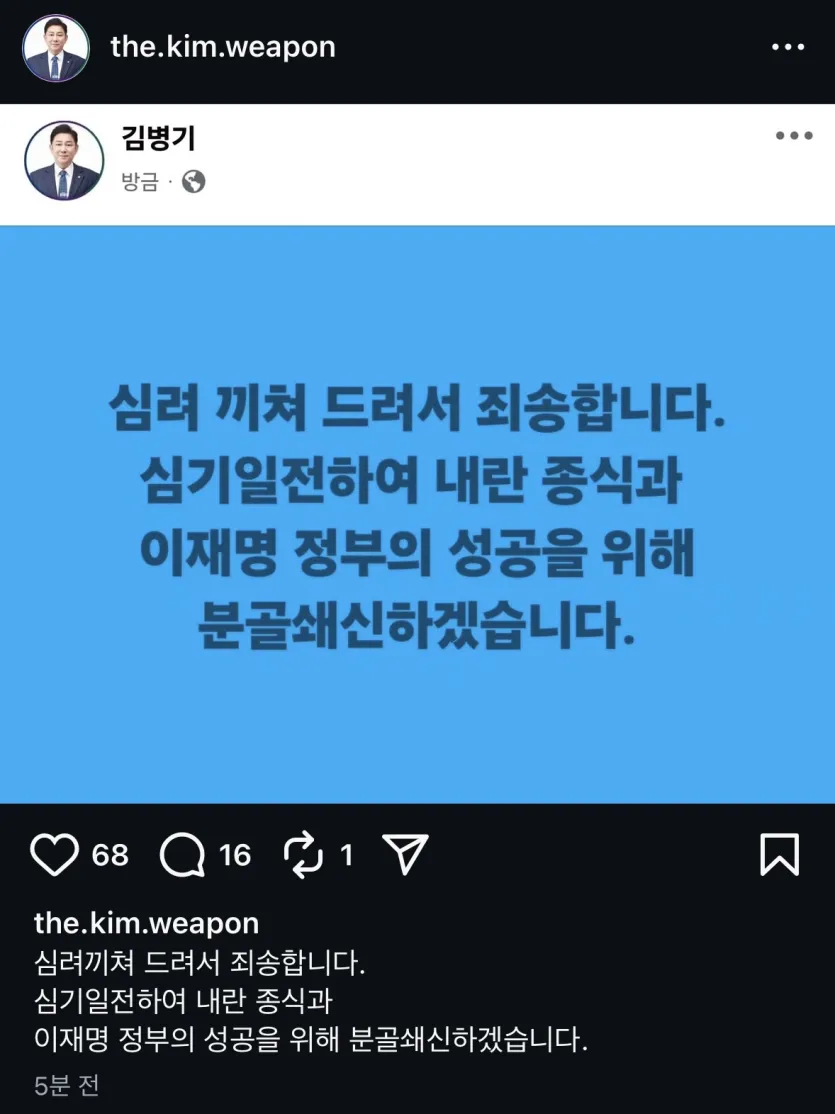Save the post with the bookmark icon
The height and width of the screenshot is (1114, 835).
point(780,854)
